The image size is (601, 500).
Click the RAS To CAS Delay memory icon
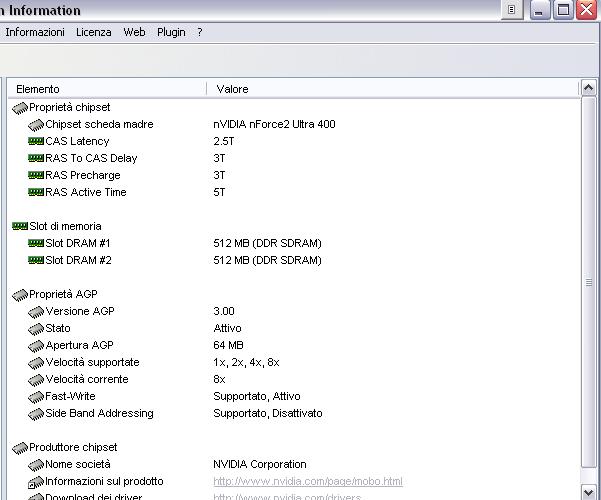click(x=36, y=158)
